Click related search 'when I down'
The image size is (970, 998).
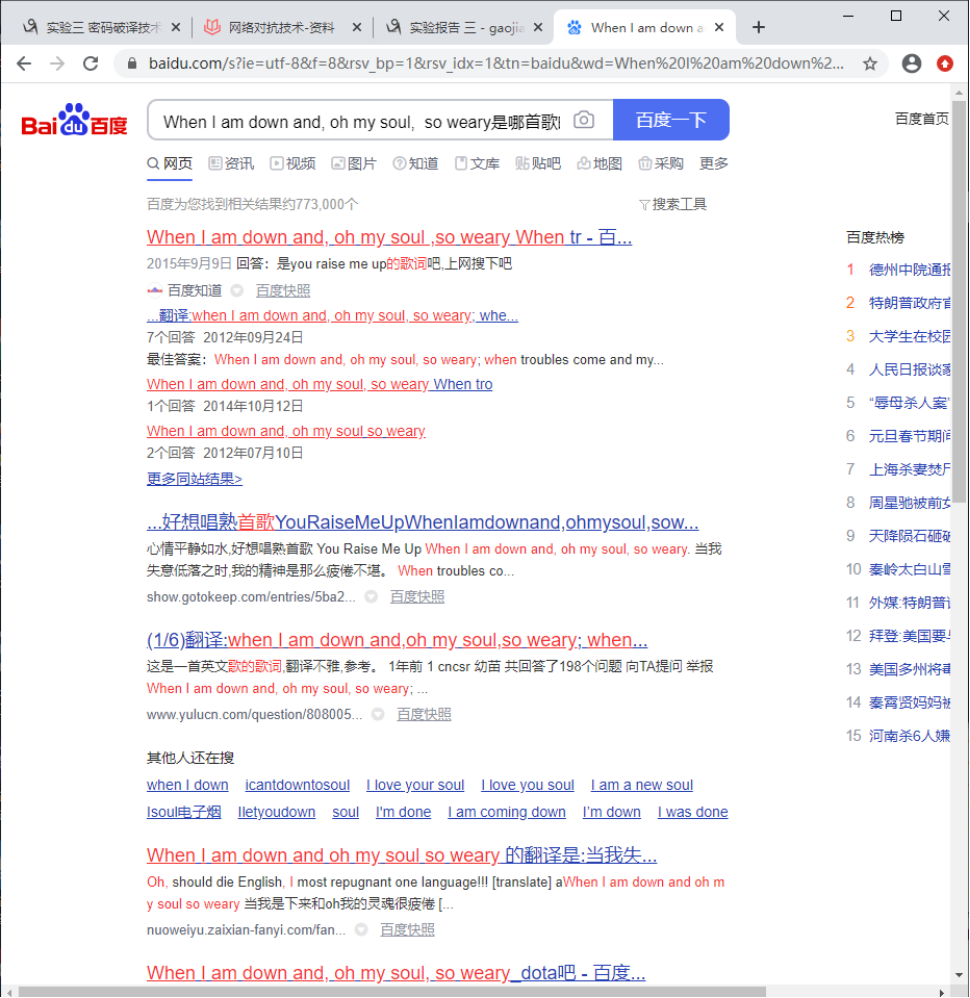[x=188, y=785]
